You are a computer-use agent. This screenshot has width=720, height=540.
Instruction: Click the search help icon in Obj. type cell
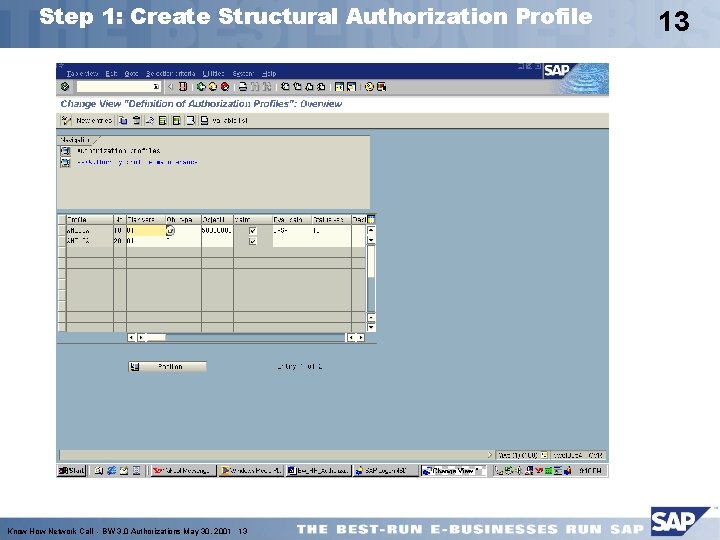click(x=170, y=231)
